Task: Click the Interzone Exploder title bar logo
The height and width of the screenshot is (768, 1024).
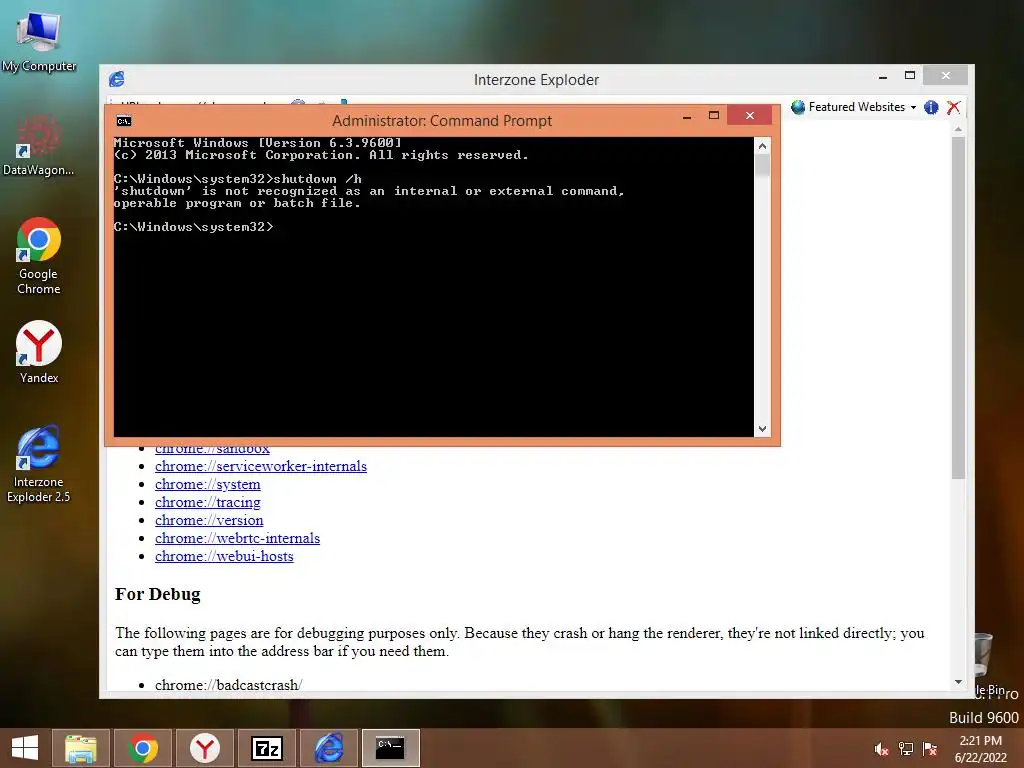Action: point(117,79)
